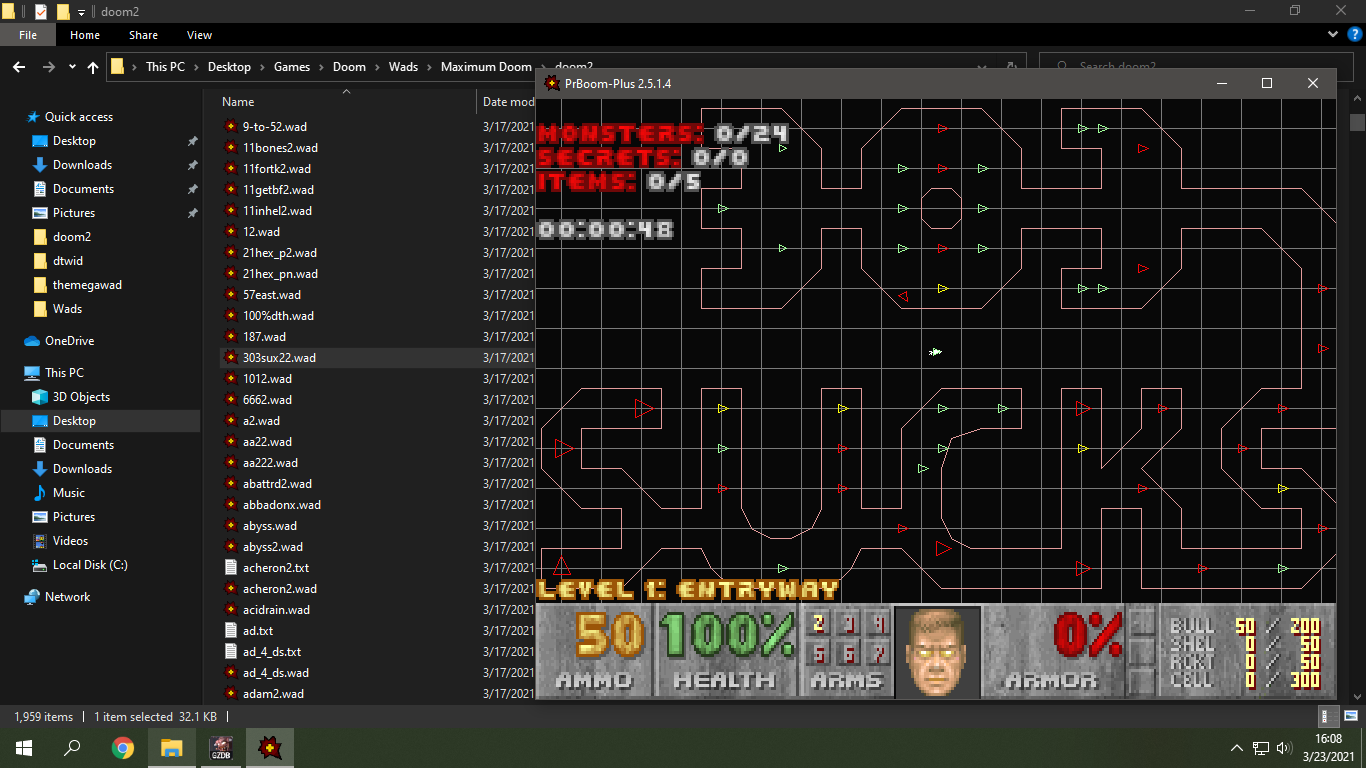Go up one folder level

pos(93,67)
